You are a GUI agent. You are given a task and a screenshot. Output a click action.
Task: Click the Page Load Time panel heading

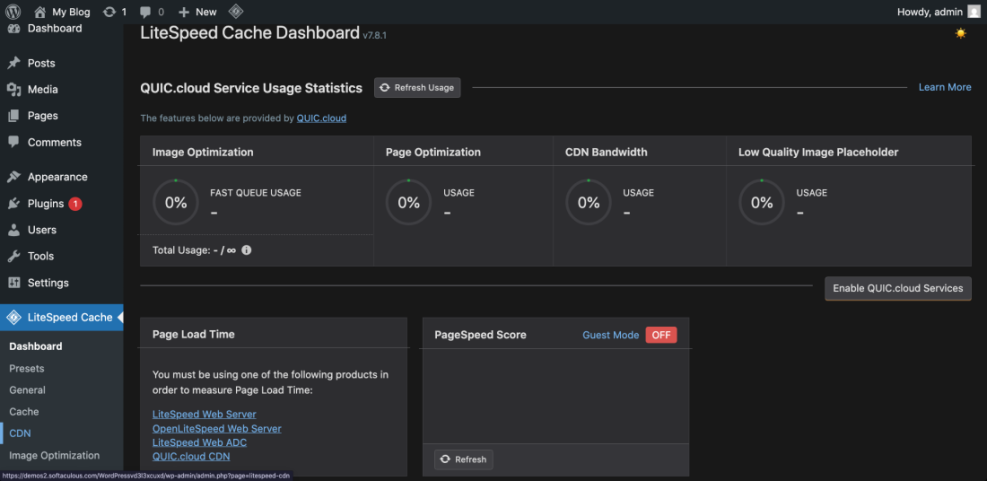193,334
